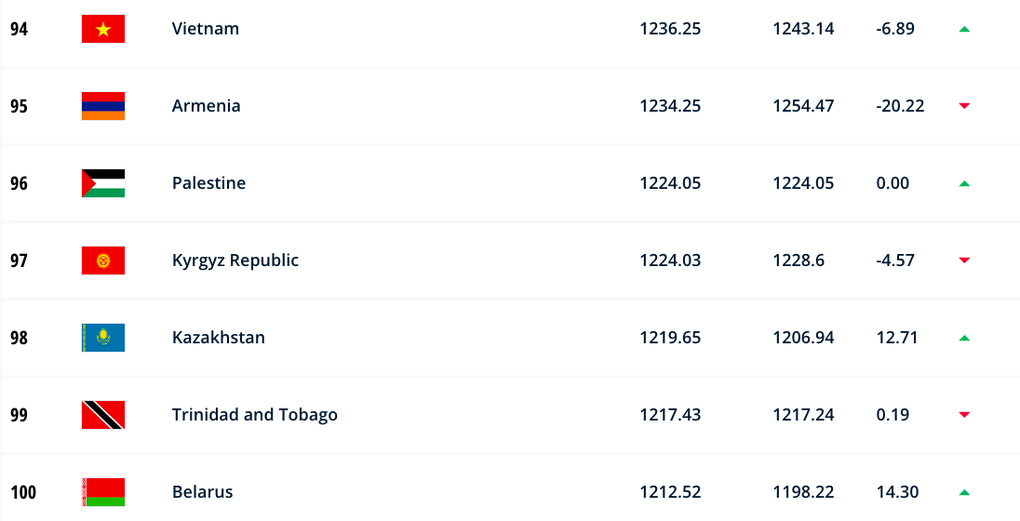This screenshot has height=521, width=1020.
Task: Select the Palestine team name
Action: pos(209,183)
